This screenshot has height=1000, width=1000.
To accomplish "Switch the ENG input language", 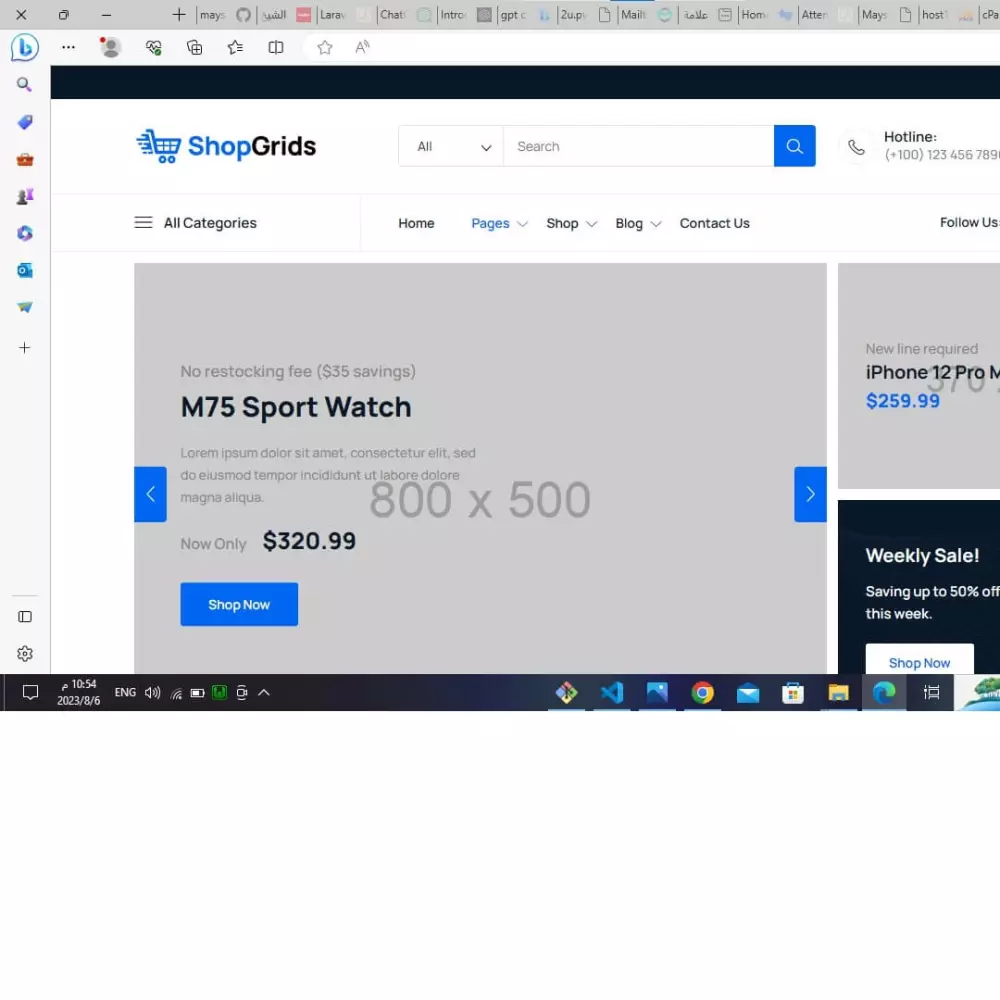I will point(125,693).
